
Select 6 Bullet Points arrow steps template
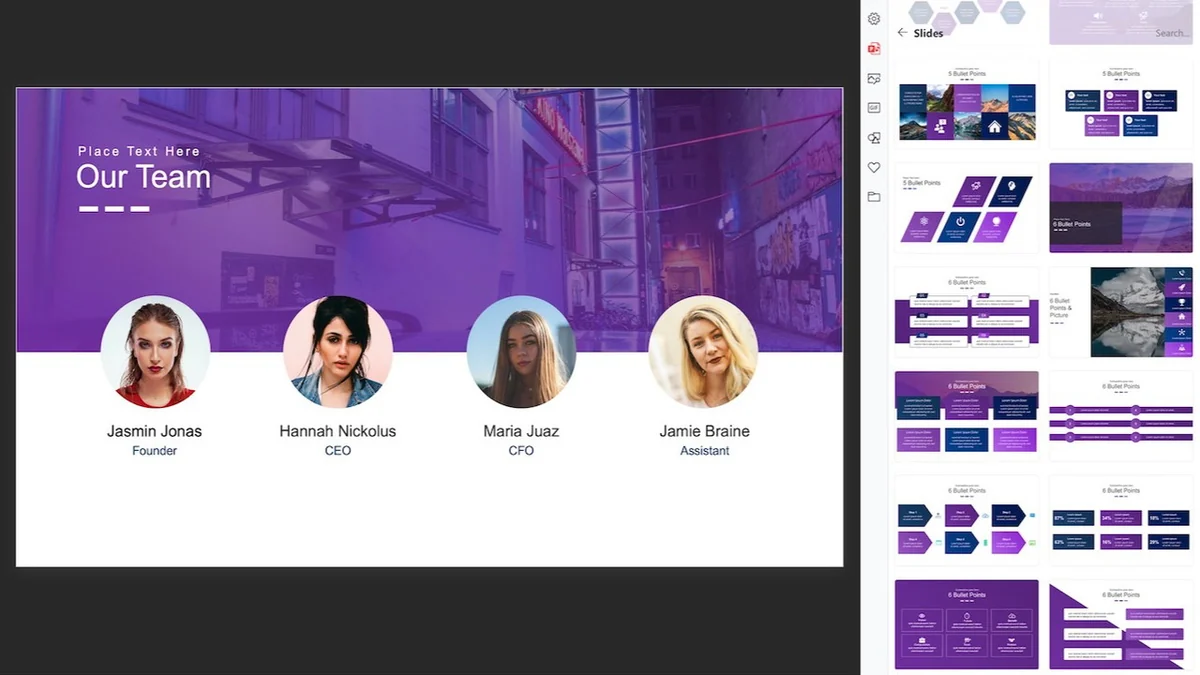967,521
